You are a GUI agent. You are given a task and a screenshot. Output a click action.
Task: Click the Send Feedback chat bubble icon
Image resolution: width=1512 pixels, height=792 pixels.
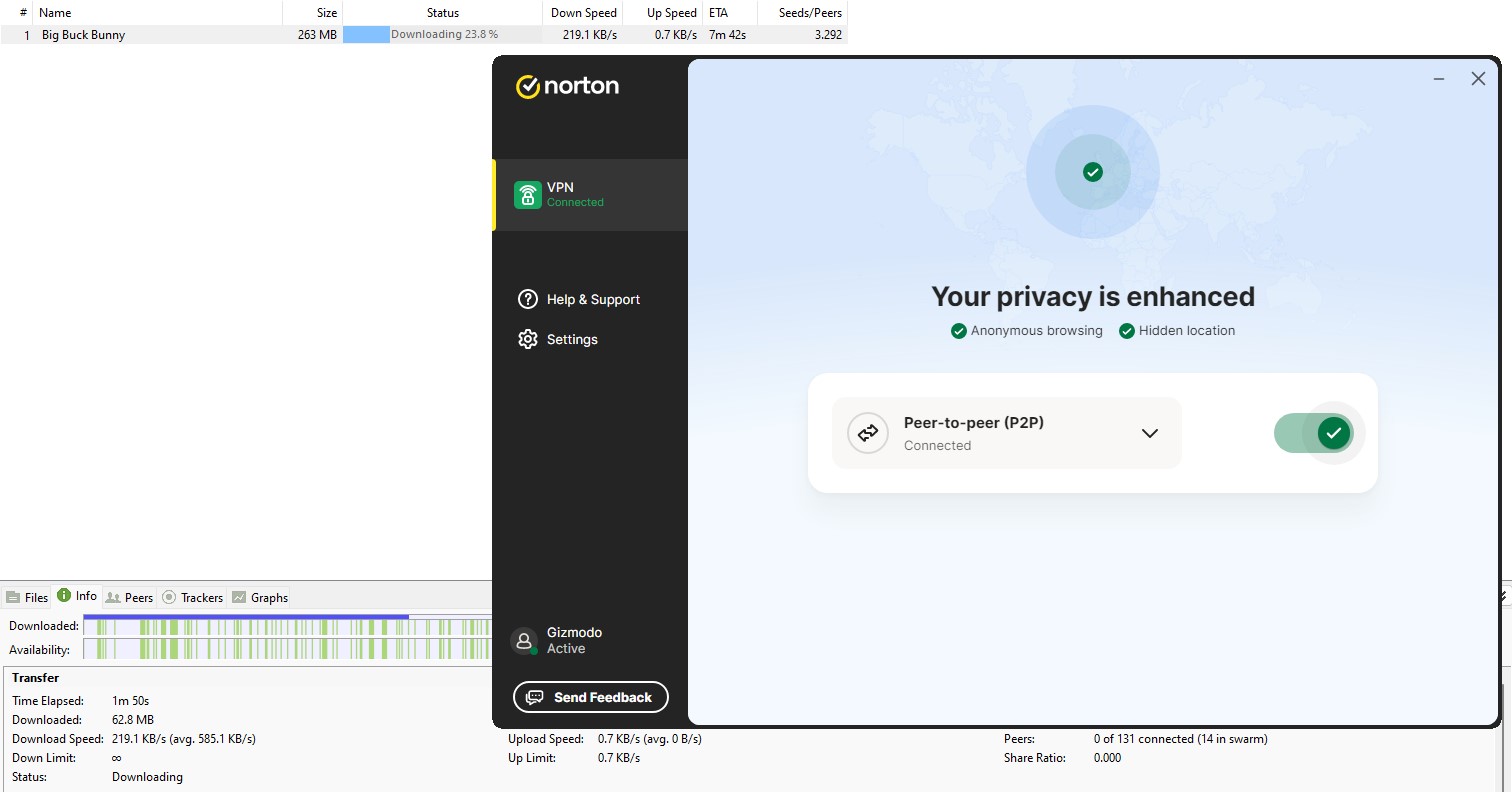(x=534, y=697)
